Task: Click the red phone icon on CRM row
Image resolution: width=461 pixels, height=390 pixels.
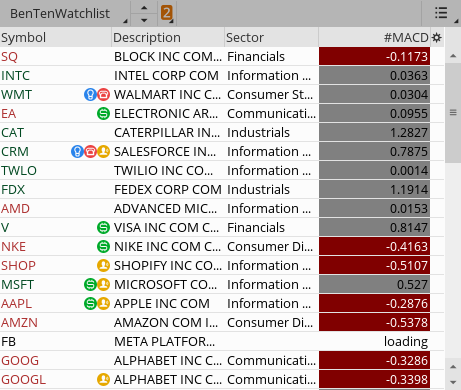Action: coord(90,152)
